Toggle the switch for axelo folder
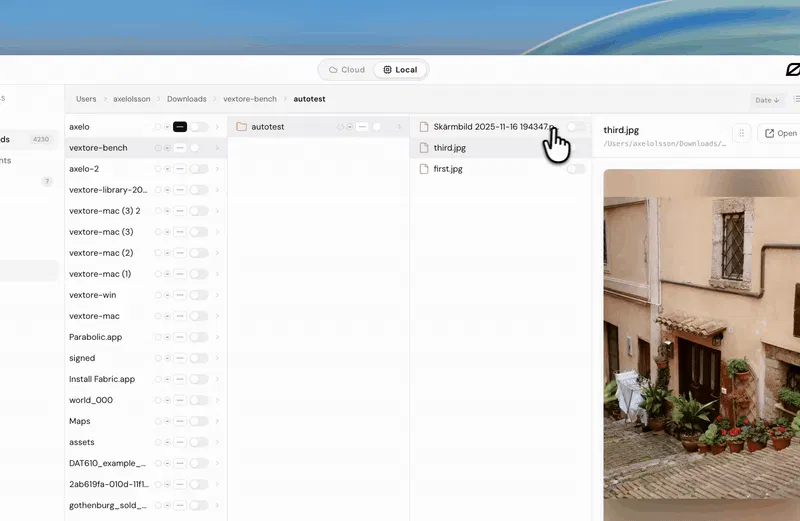This screenshot has width=800, height=521. [x=199, y=127]
